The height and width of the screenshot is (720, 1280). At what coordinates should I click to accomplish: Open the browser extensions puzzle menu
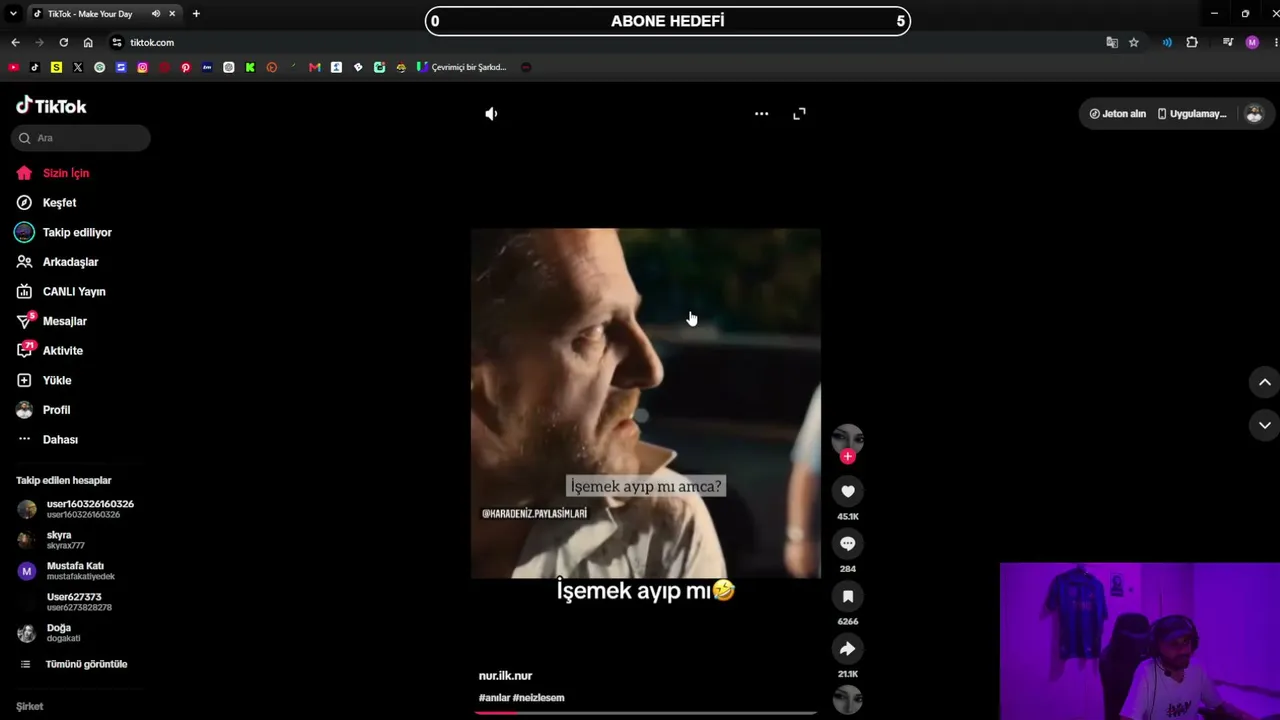click(x=1192, y=42)
